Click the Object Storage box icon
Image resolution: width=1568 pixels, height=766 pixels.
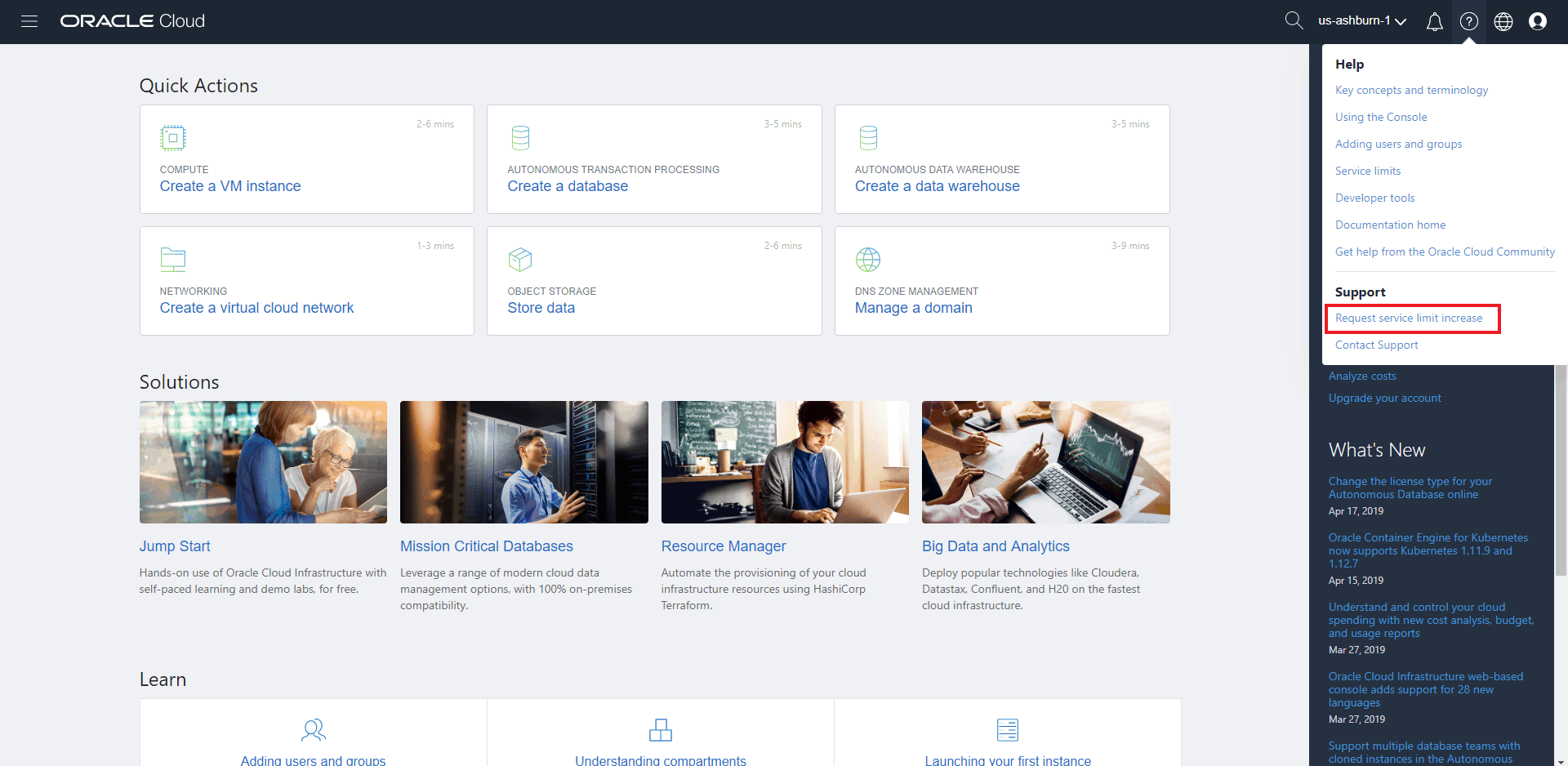[x=520, y=259]
